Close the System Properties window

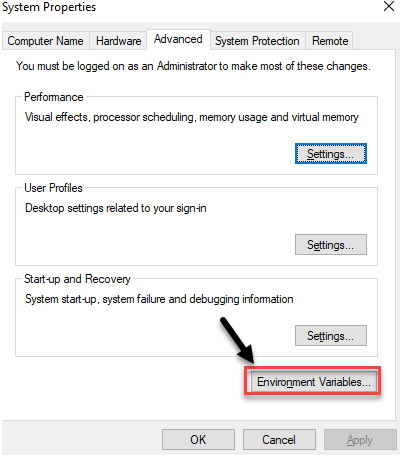pos(389,6)
